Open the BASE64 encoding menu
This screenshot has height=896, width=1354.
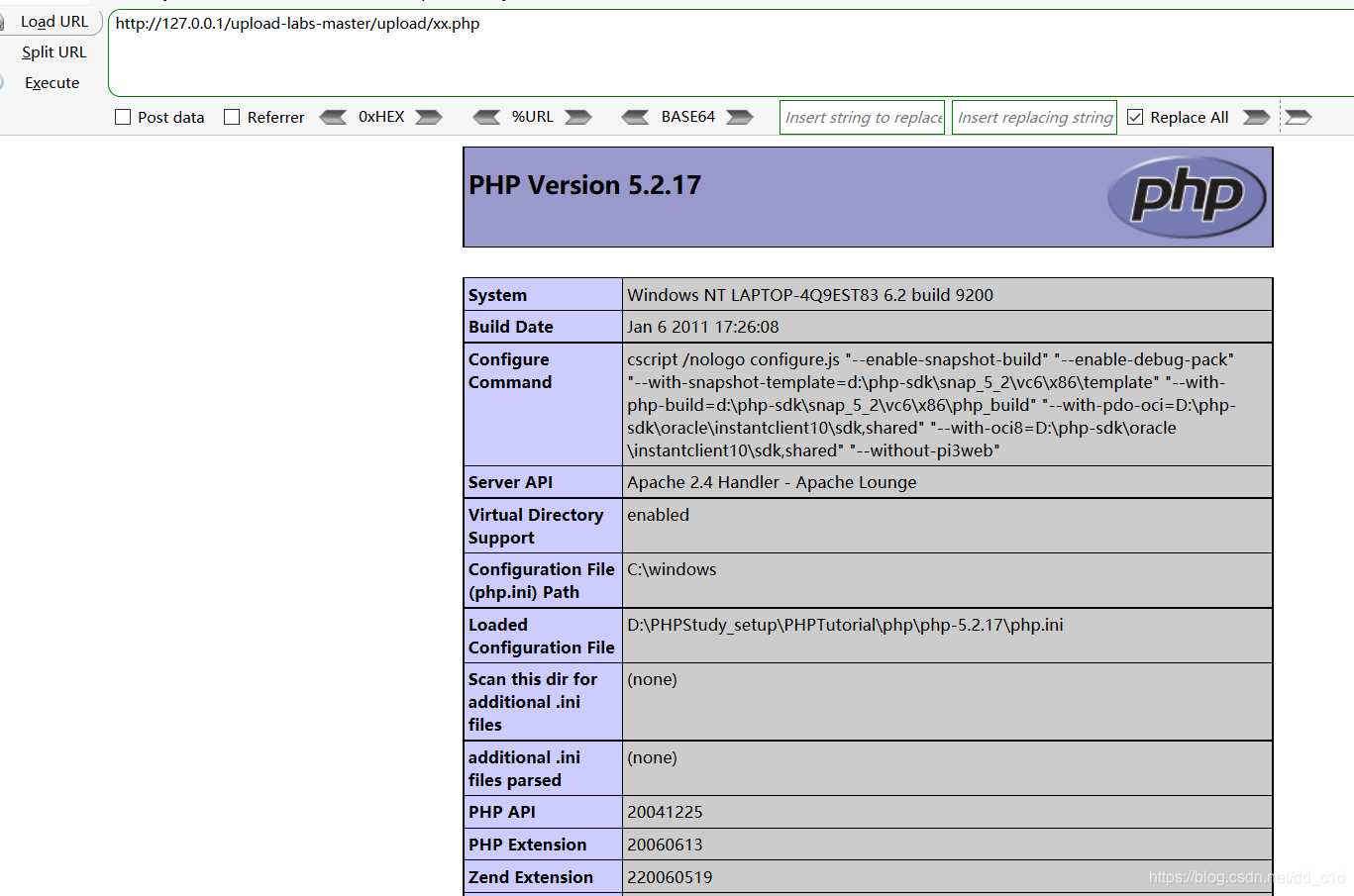coord(688,117)
